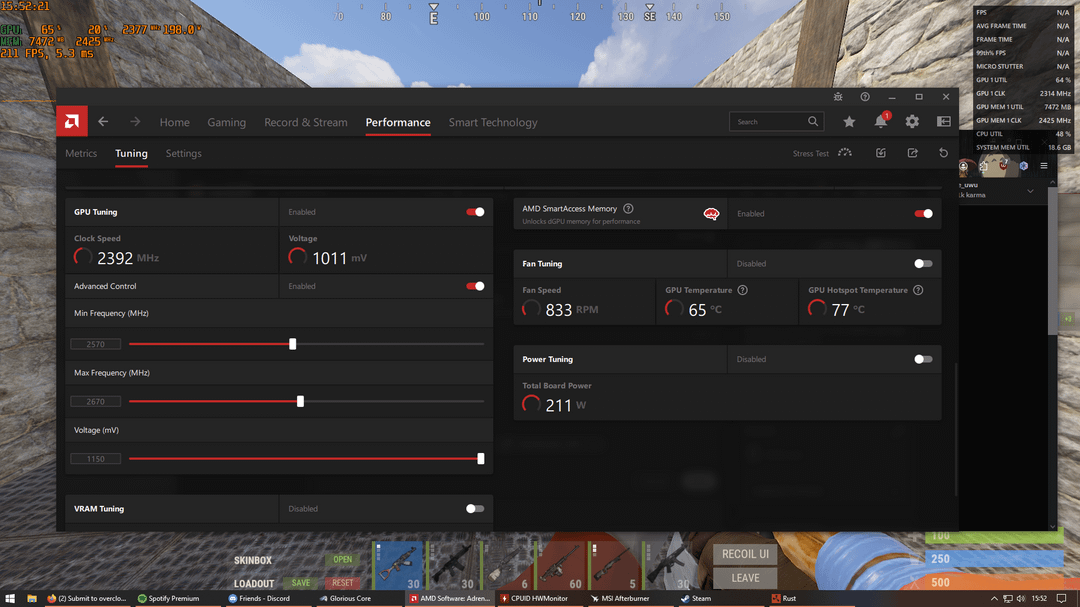Turn on VRAM Tuning

[x=472, y=508]
